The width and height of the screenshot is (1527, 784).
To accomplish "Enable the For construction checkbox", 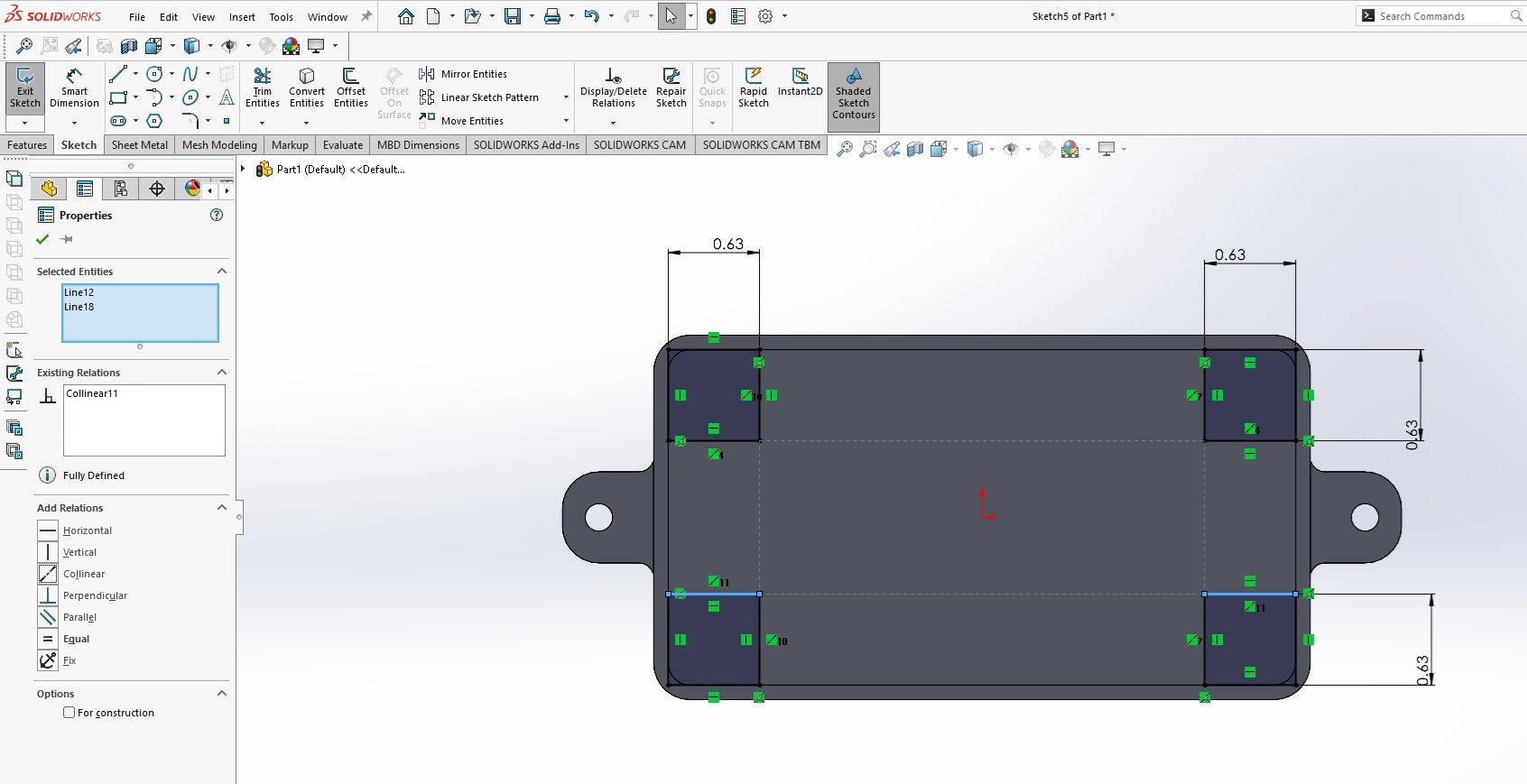I will click(x=69, y=713).
